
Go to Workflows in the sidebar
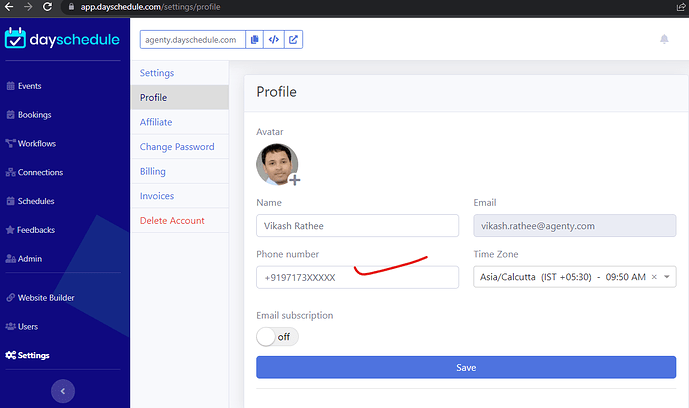pos(31,144)
